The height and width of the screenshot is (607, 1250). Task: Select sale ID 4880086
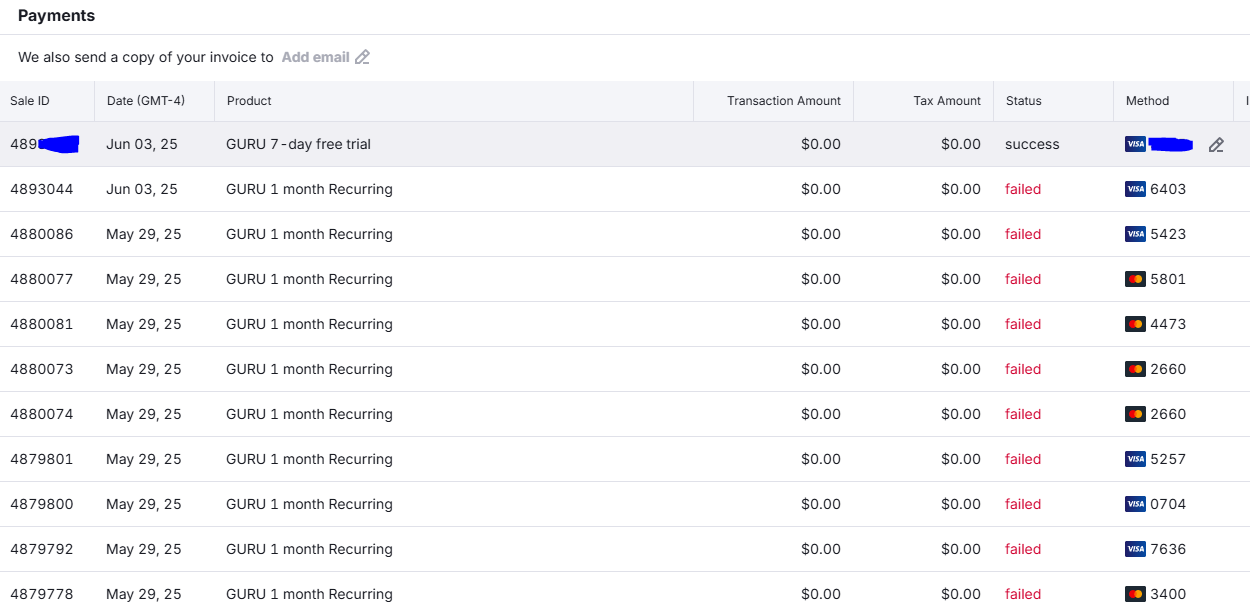pos(42,234)
